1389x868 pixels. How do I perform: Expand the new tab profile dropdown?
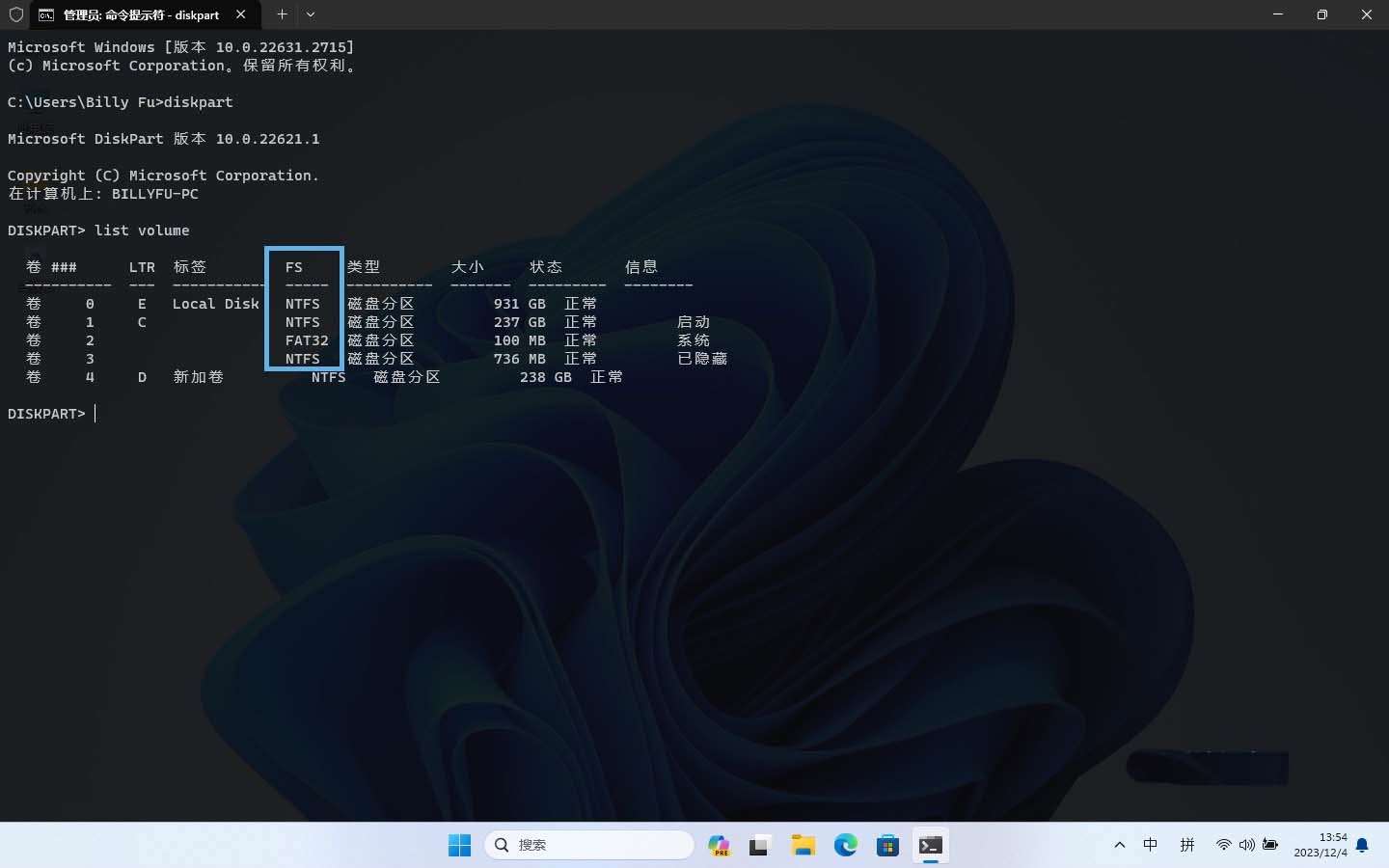tap(311, 14)
